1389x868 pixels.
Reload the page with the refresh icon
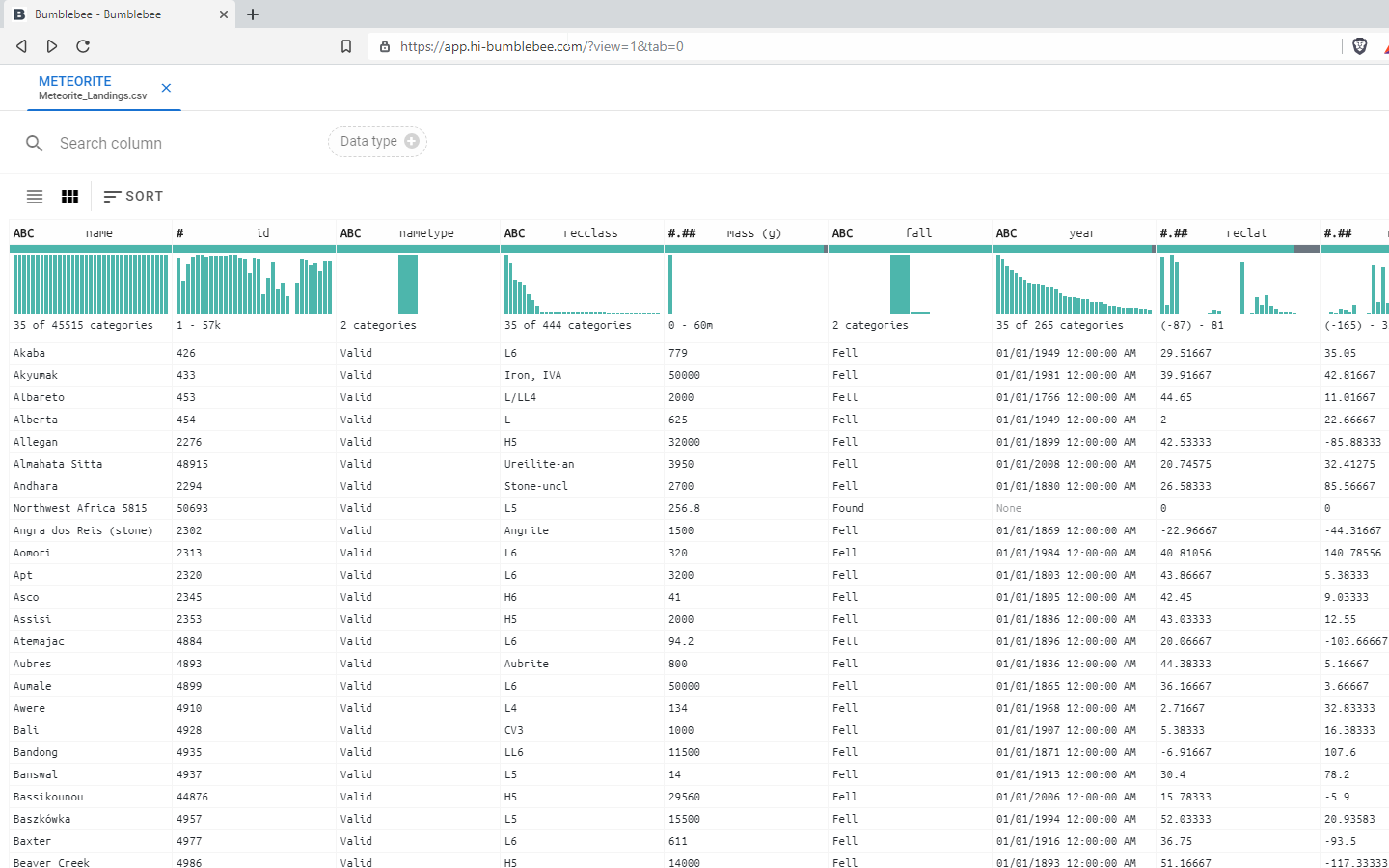(x=83, y=45)
